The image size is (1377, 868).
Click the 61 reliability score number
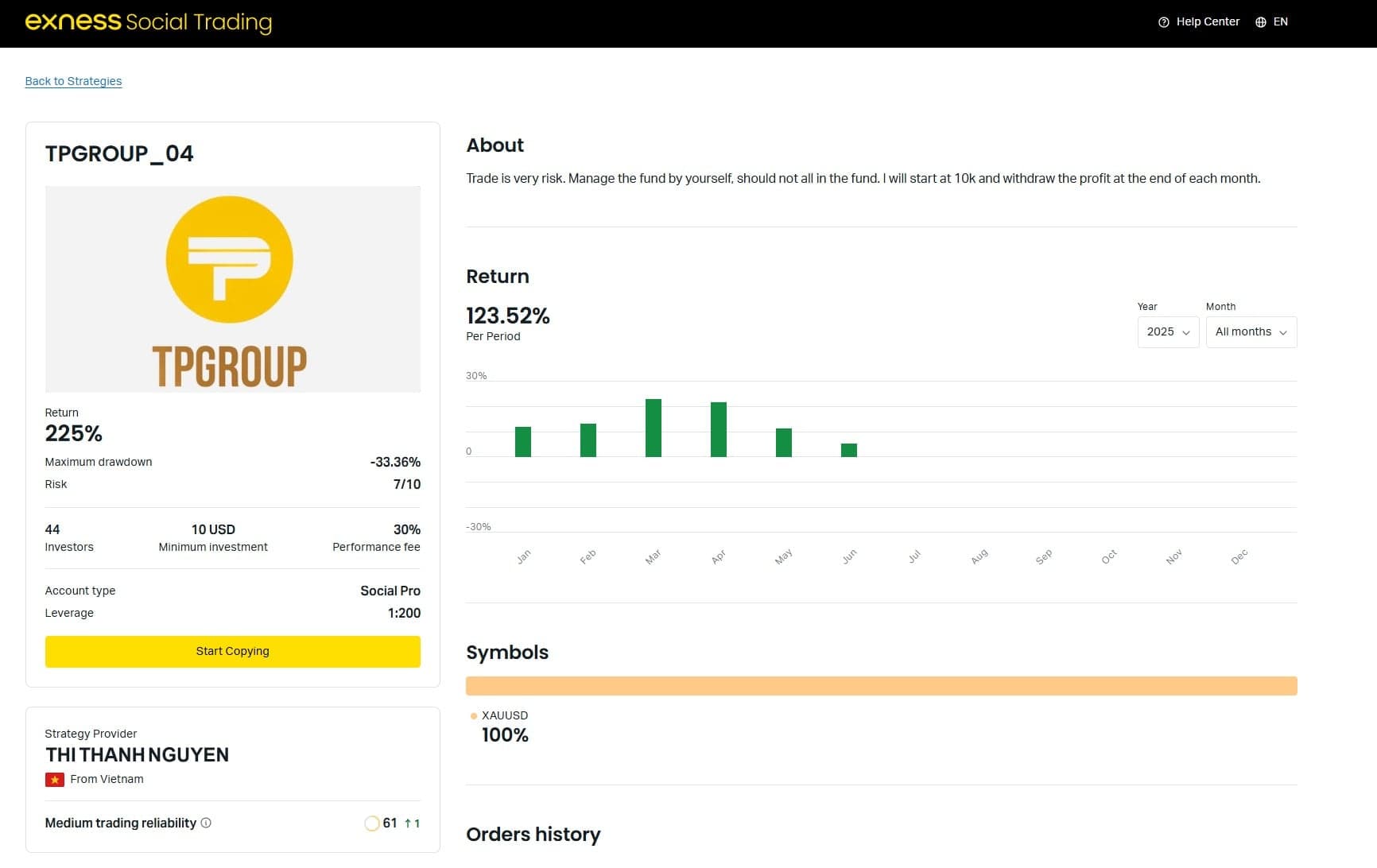point(390,823)
